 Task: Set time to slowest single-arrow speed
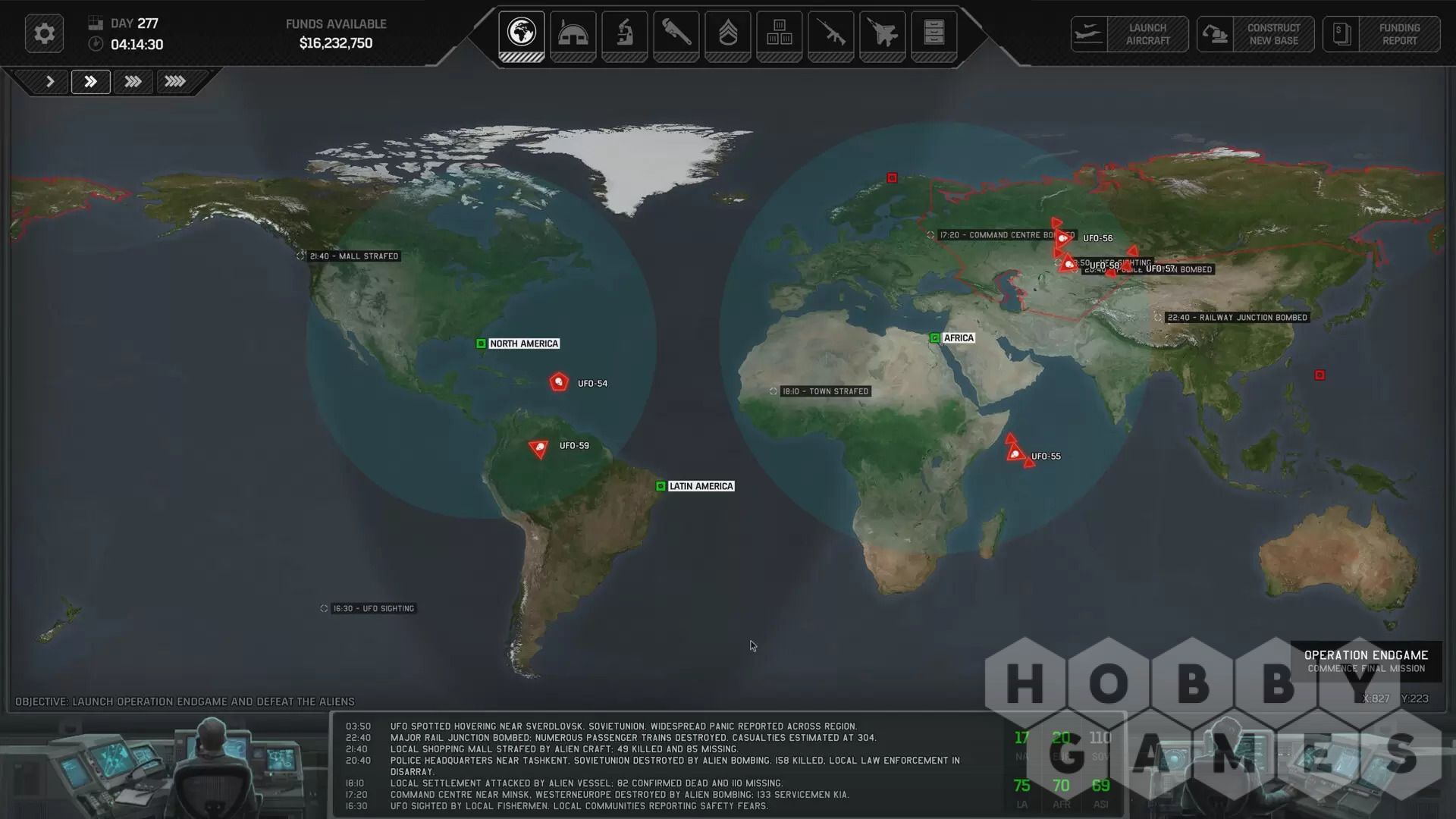click(50, 81)
